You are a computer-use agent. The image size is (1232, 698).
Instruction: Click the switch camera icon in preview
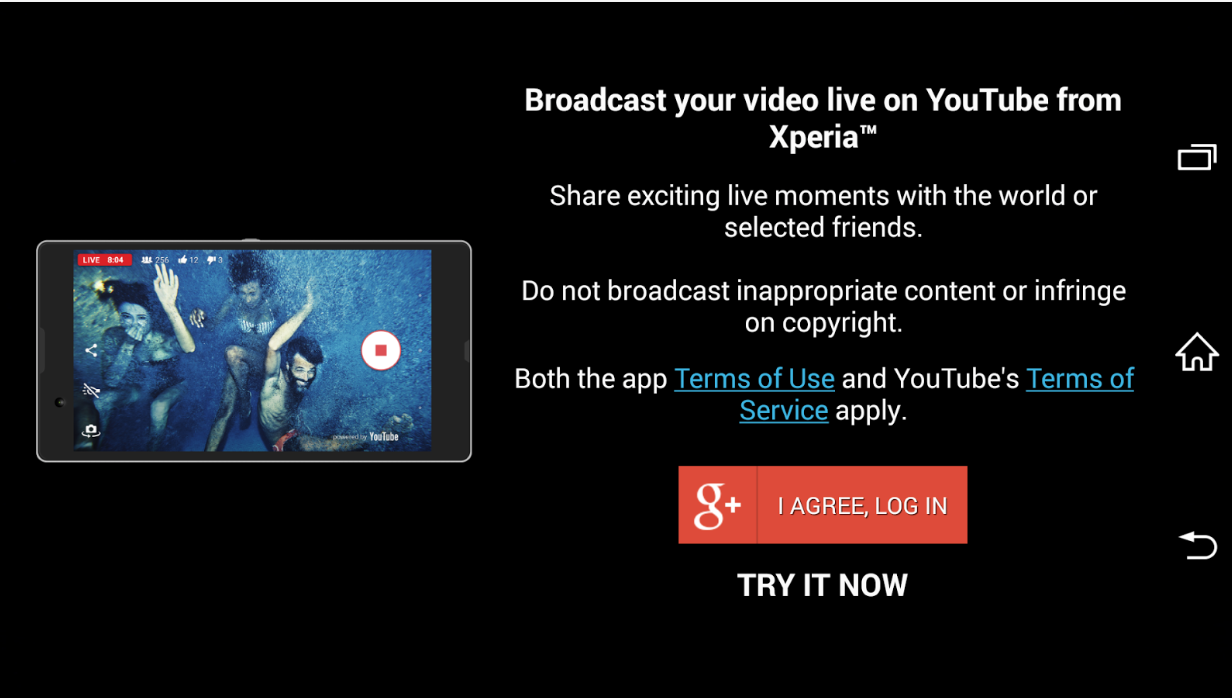click(91, 431)
